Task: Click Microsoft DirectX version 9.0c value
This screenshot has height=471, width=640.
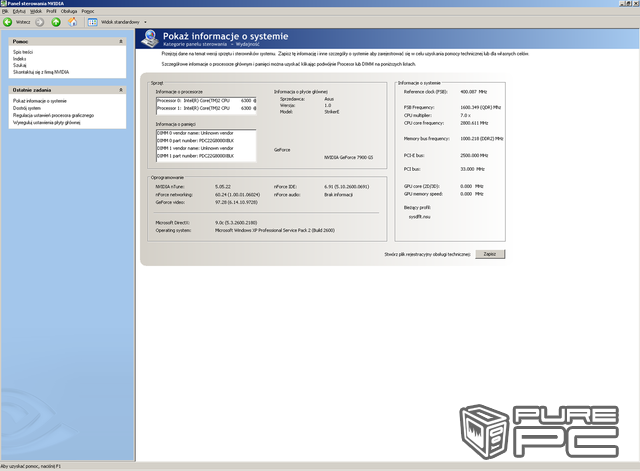Action: click(236, 223)
